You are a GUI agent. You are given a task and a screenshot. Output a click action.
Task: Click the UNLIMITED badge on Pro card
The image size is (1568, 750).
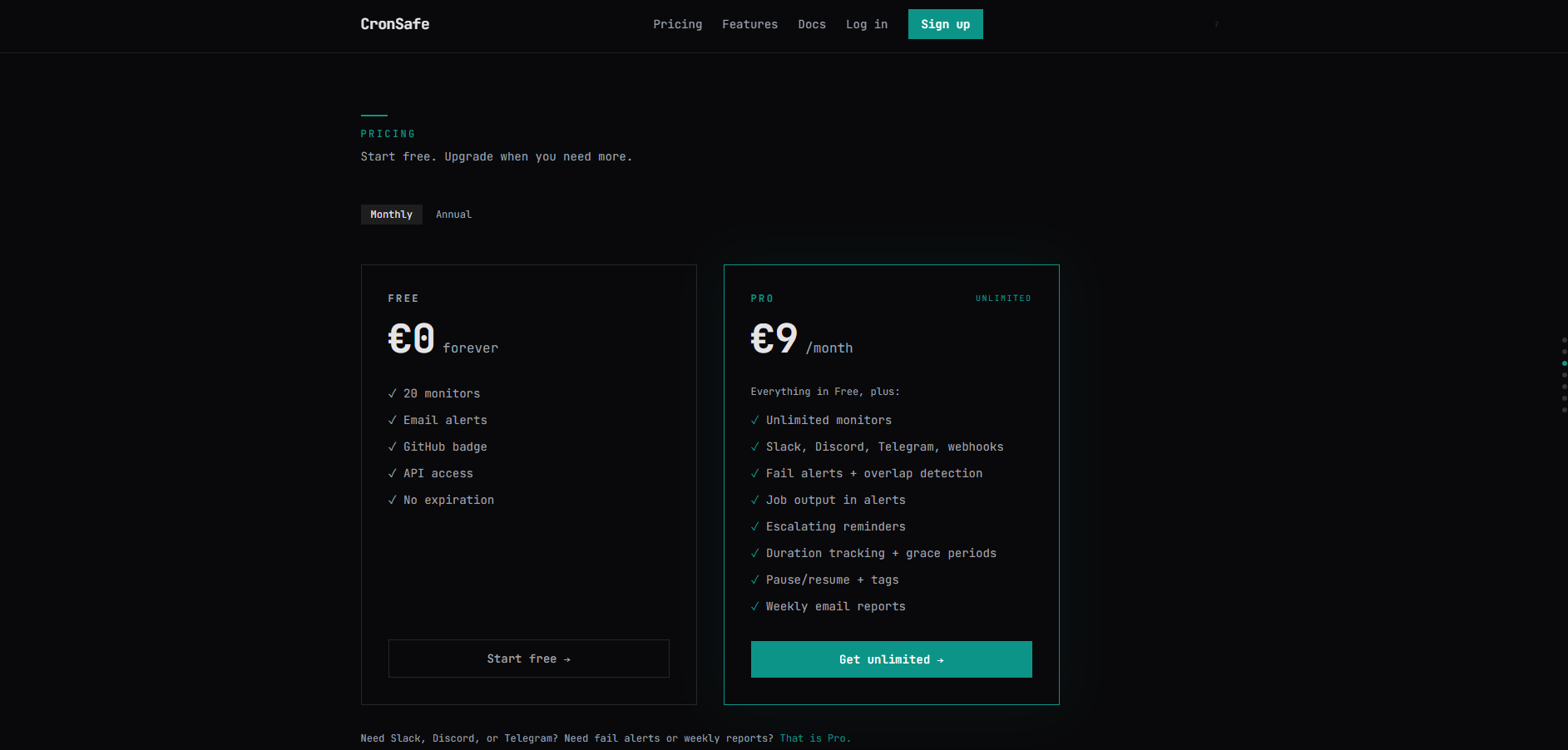pos(1003,298)
